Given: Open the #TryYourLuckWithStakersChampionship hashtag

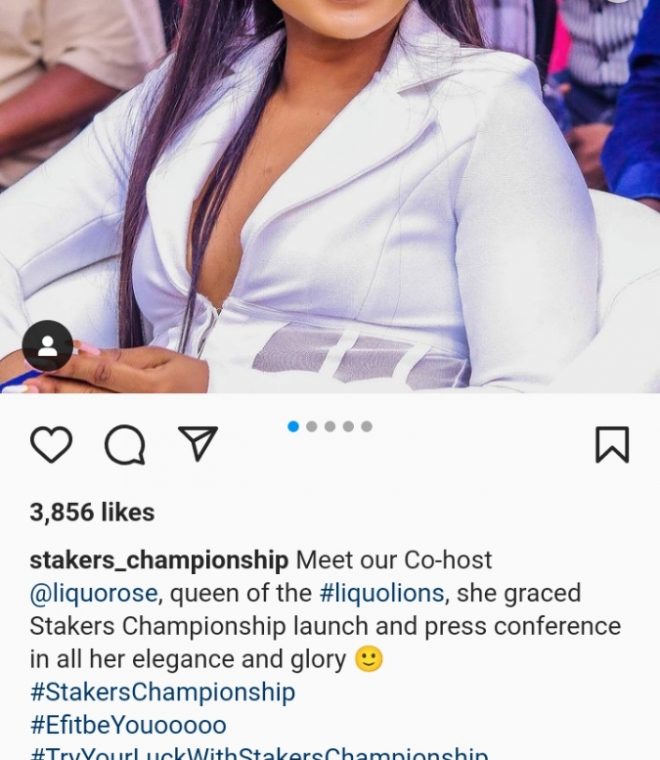Looking at the screenshot, I should pos(259,754).
